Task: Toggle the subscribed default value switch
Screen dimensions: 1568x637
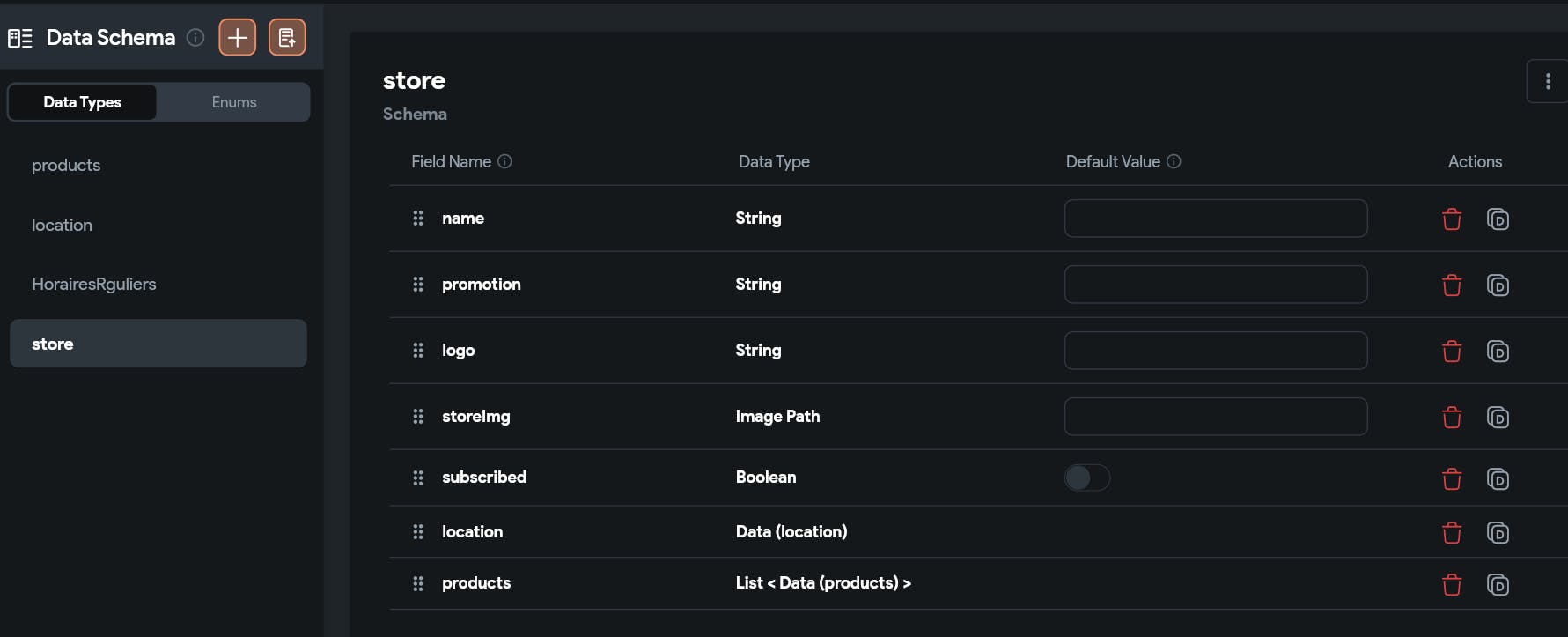Action: (1087, 478)
